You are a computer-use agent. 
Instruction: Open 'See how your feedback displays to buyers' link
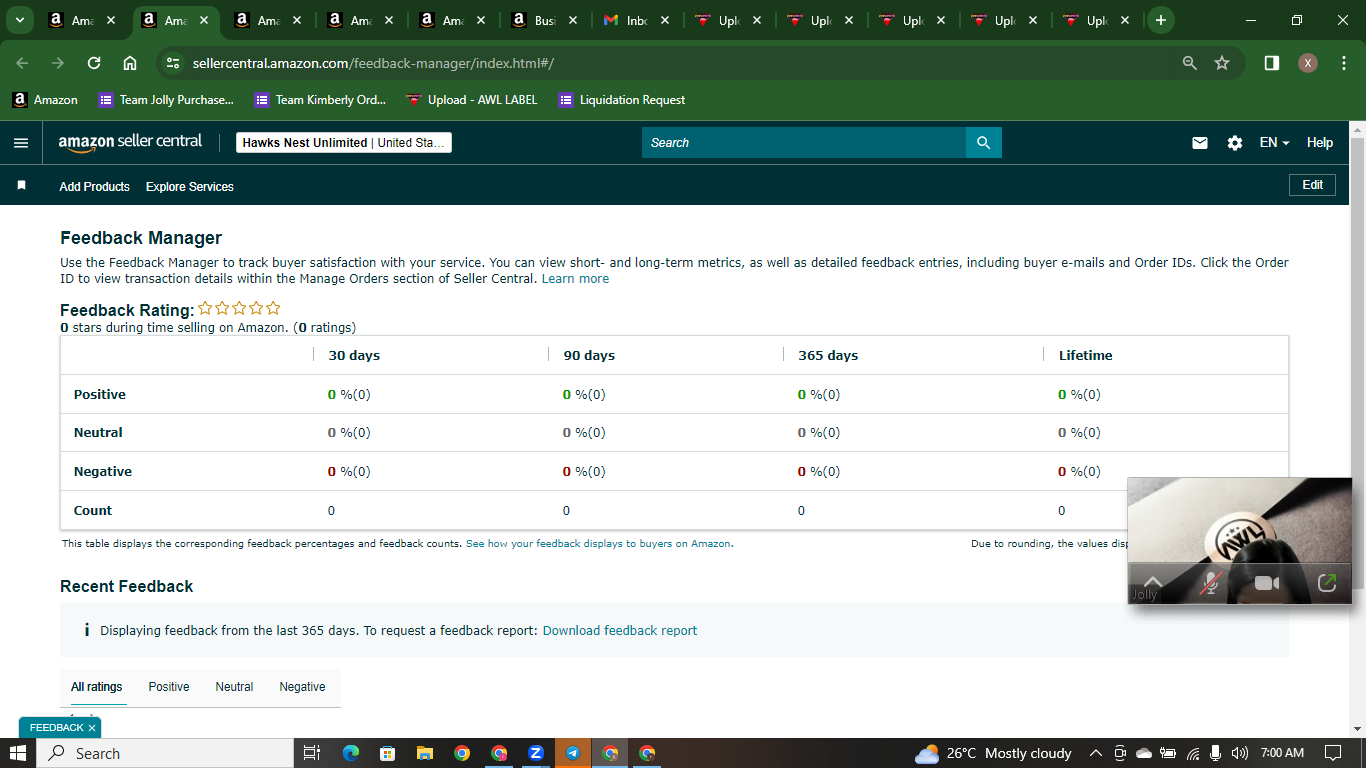[x=598, y=544]
